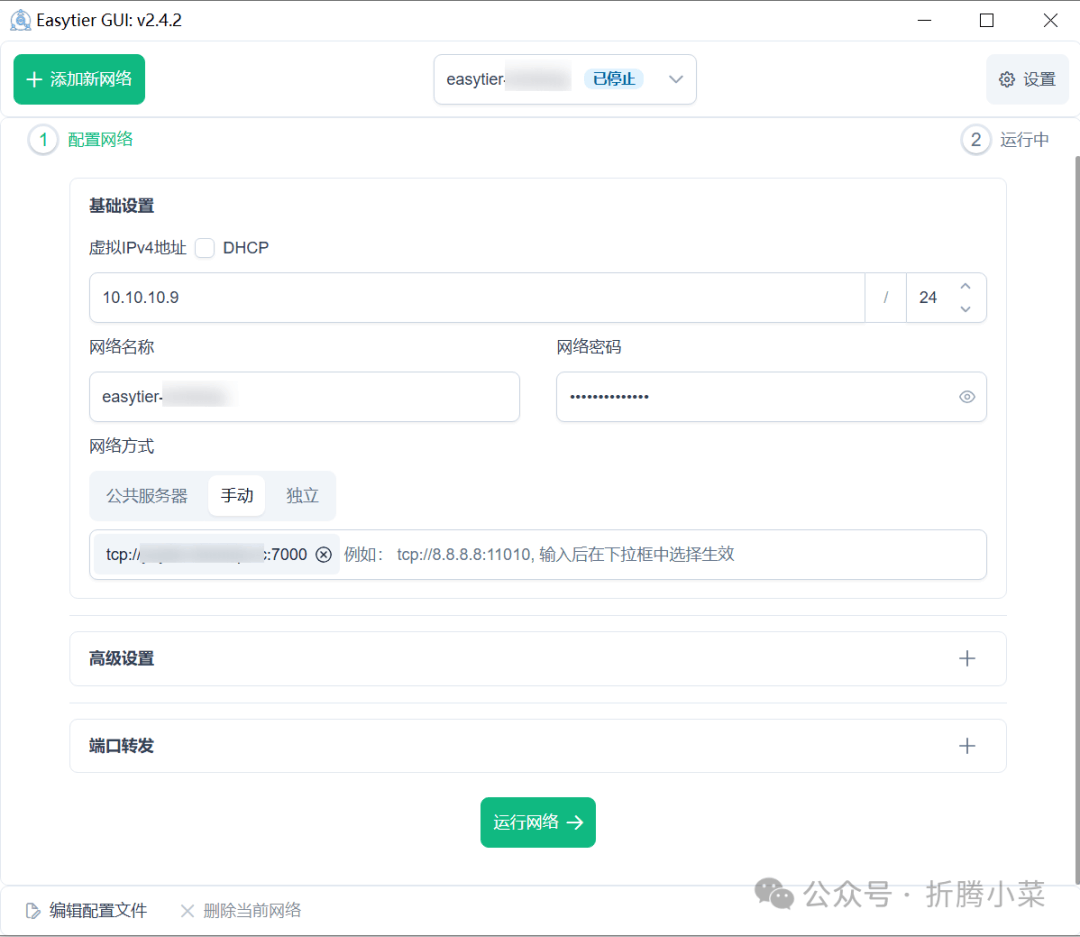Enable the DHCP checkbox
This screenshot has width=1080, height=937.
[x=205, y=248]
